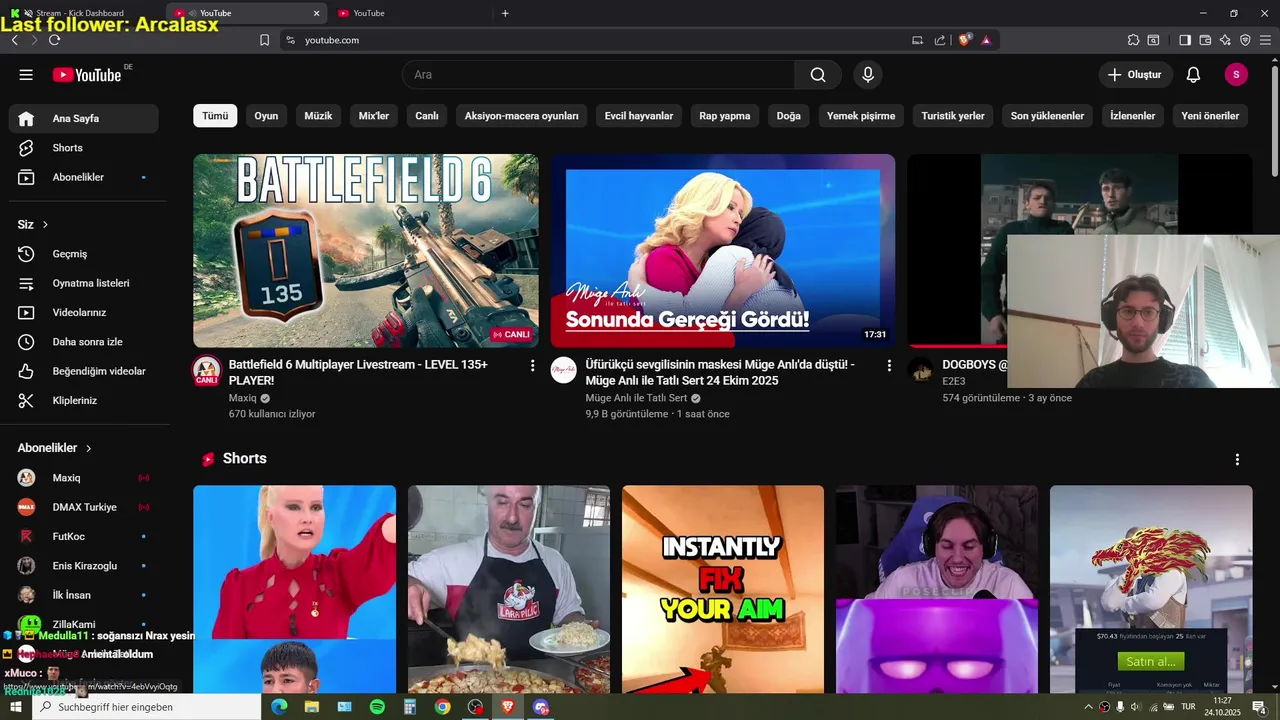The image size is (1280, 720).
Task: Bookmark this page using the address bar icon
Action: tap(265, 40)
